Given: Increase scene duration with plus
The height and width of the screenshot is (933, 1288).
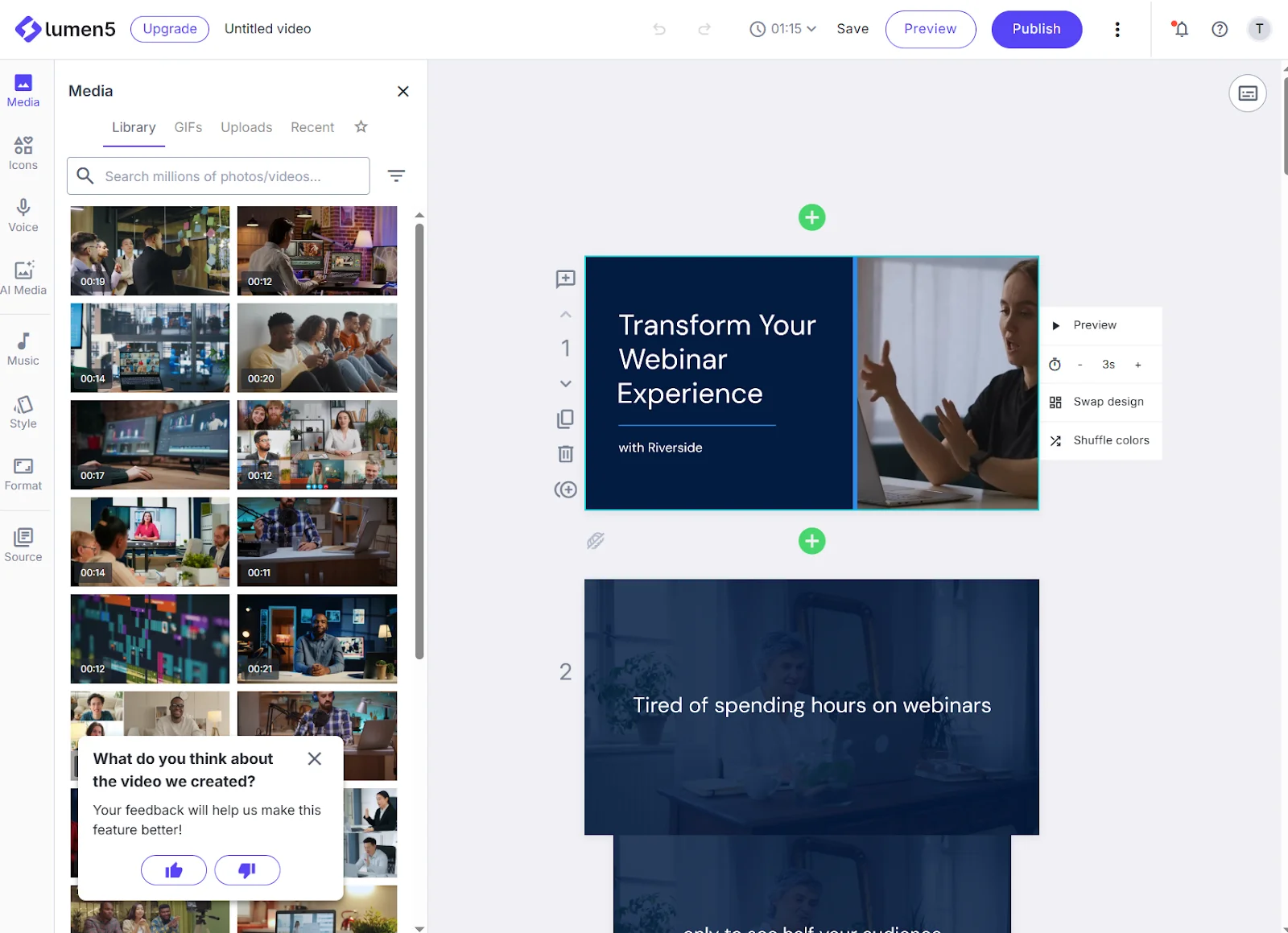Looking at the screenshot, I should coord(1137,365).
